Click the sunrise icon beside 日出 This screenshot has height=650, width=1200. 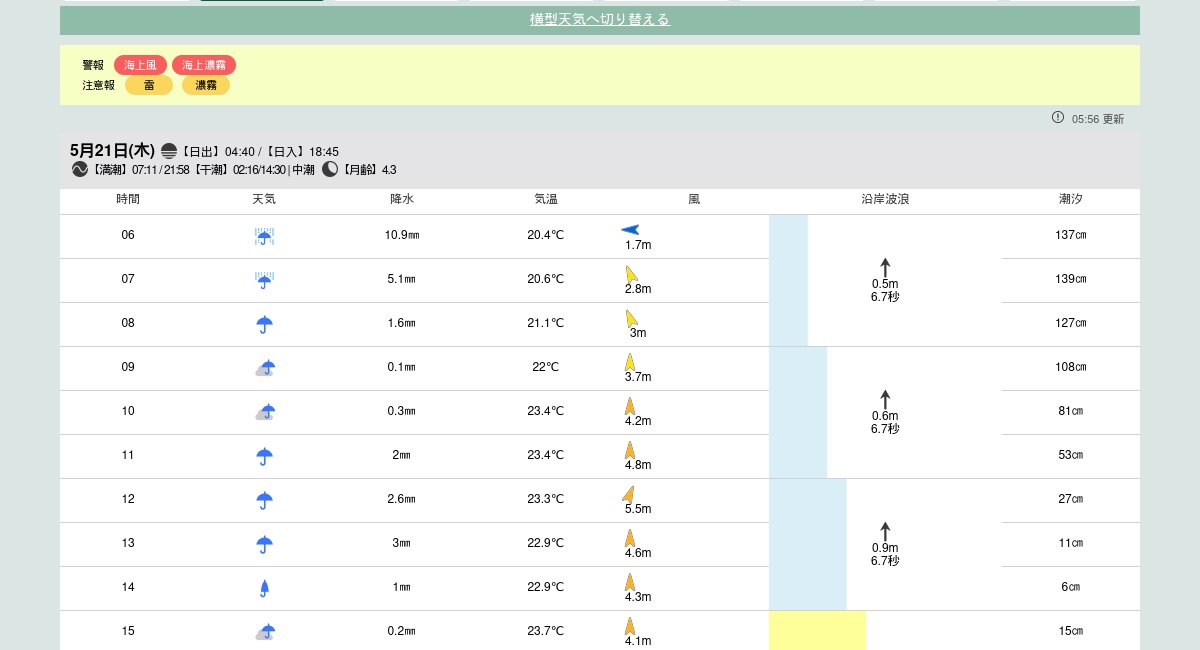click(x=169, y=151)
